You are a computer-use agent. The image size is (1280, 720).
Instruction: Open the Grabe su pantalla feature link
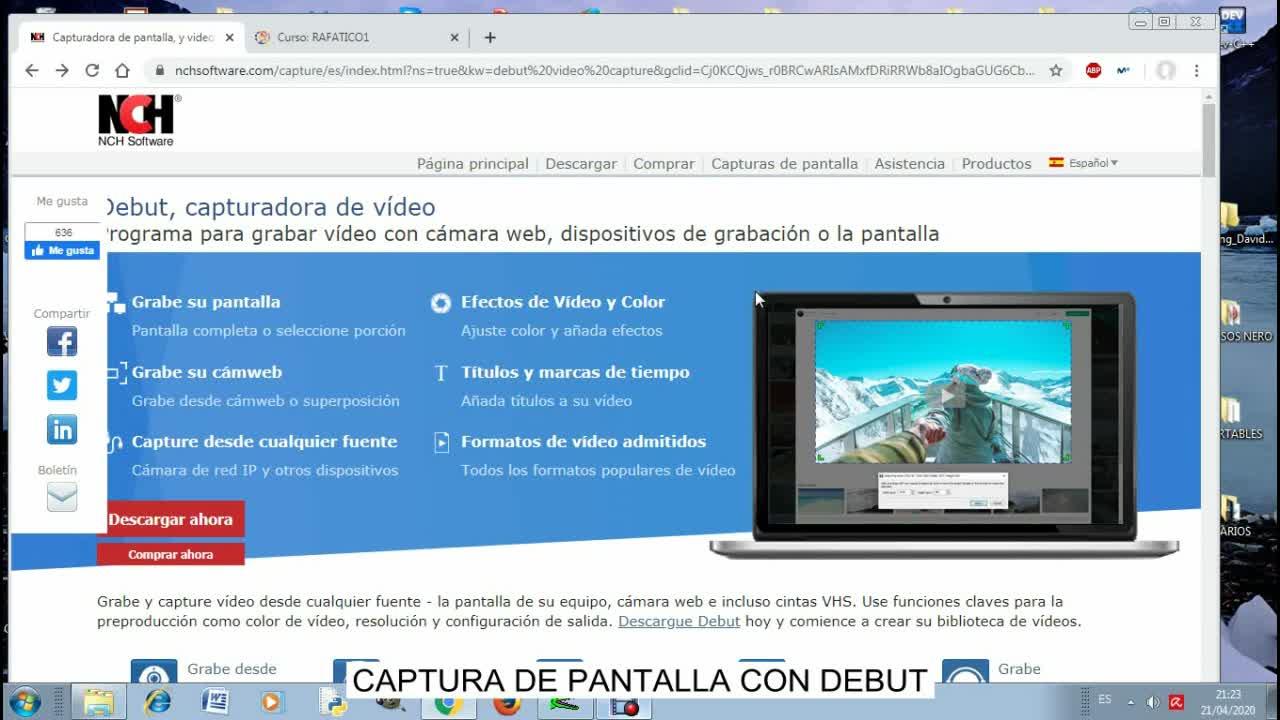click(x=206, y=302)
